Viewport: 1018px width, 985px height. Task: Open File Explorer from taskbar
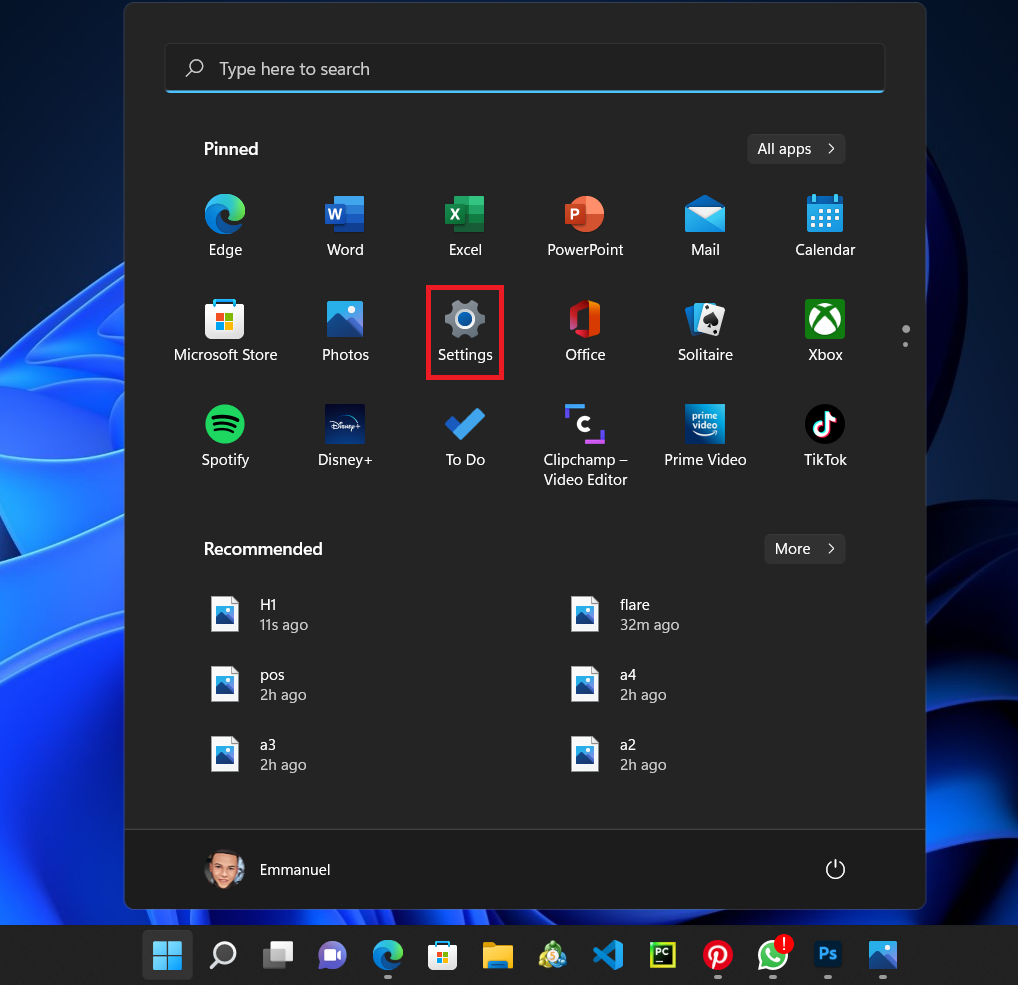[x=498, y=955]
